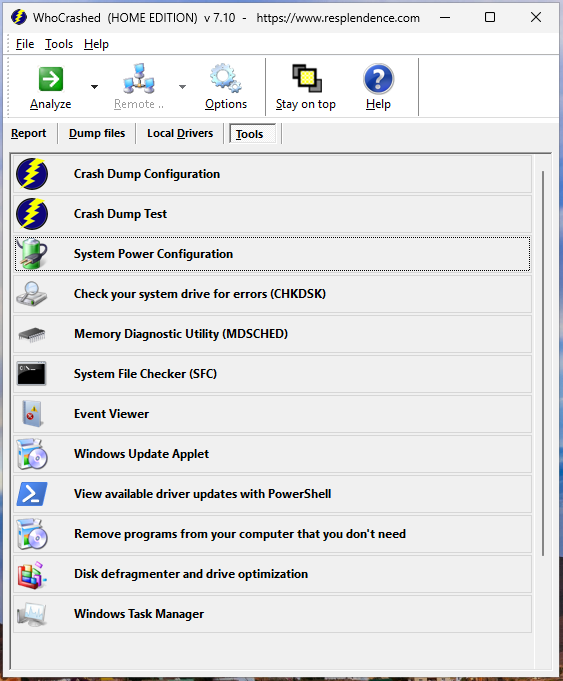Click the Windows Task Manager monitor icon
The height and width of the screenshot is (681, 563).
coord(32,614)
